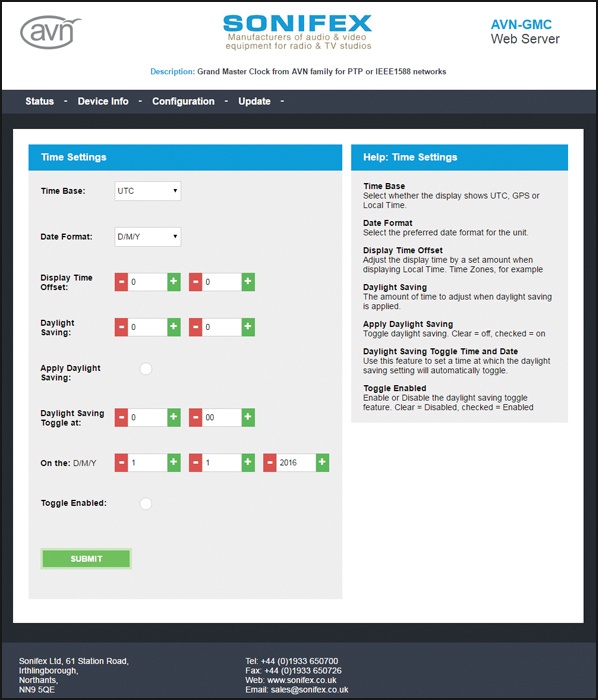Turn on the Toggle Enabled switch

145,504
